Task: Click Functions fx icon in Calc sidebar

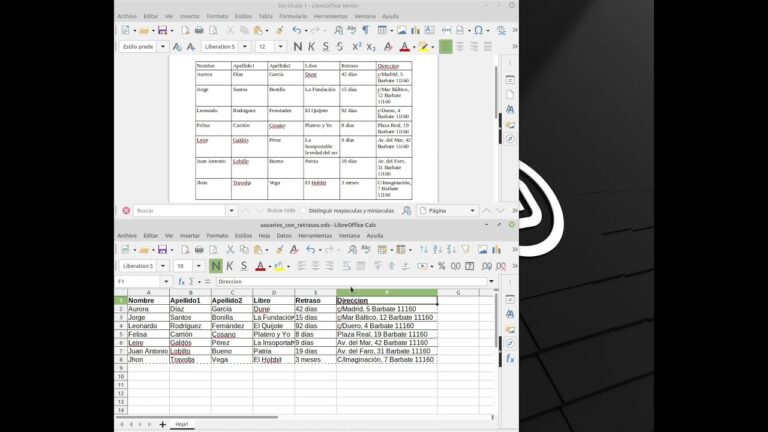Action: (510, 359)
